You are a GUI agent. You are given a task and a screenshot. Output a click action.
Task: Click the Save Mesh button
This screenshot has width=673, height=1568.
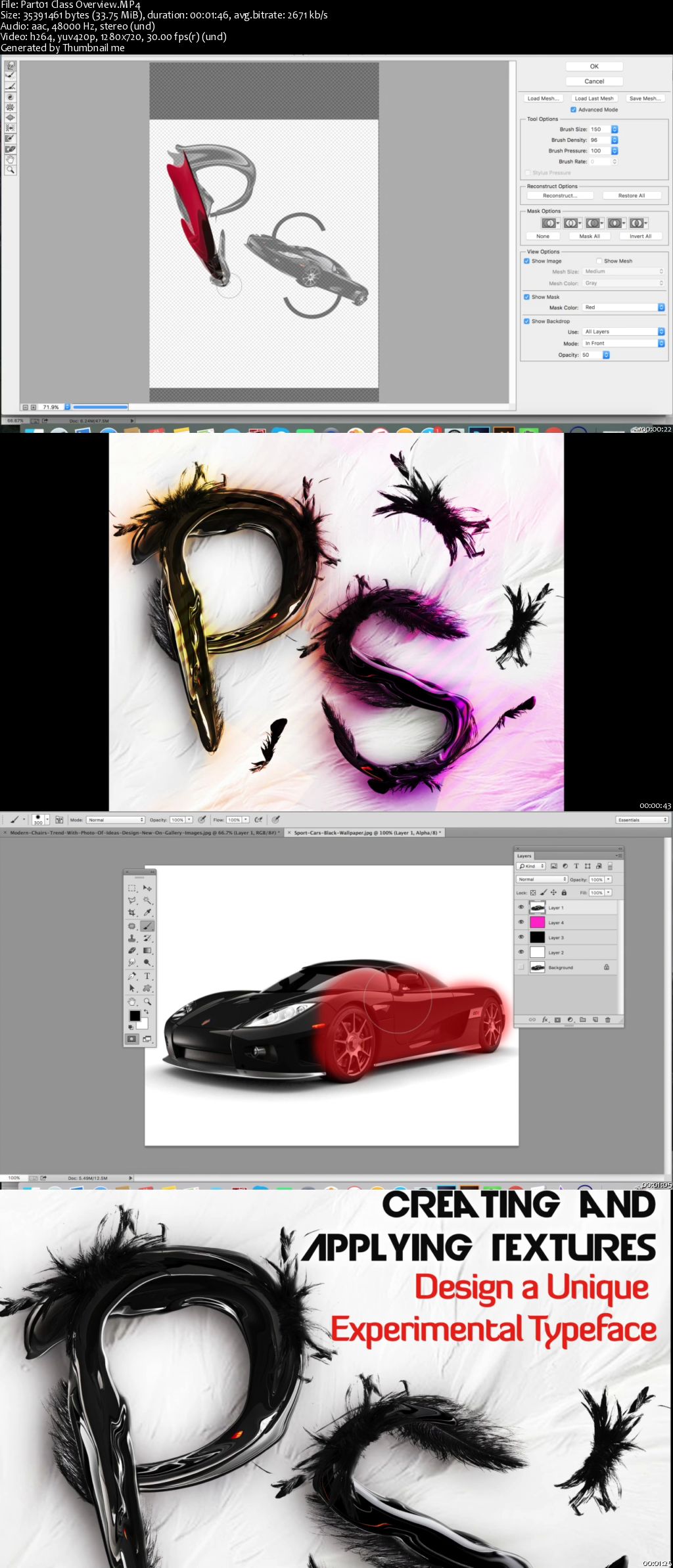pos(645,99)
